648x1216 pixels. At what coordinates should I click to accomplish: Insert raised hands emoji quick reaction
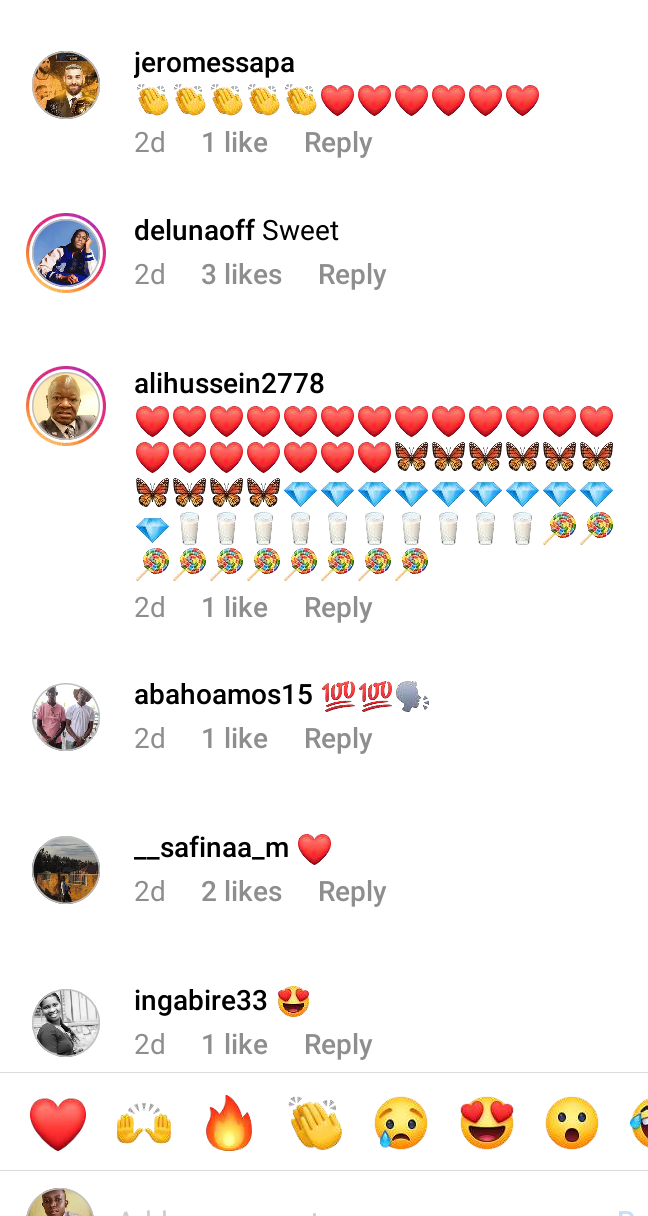click(145, 1124)
